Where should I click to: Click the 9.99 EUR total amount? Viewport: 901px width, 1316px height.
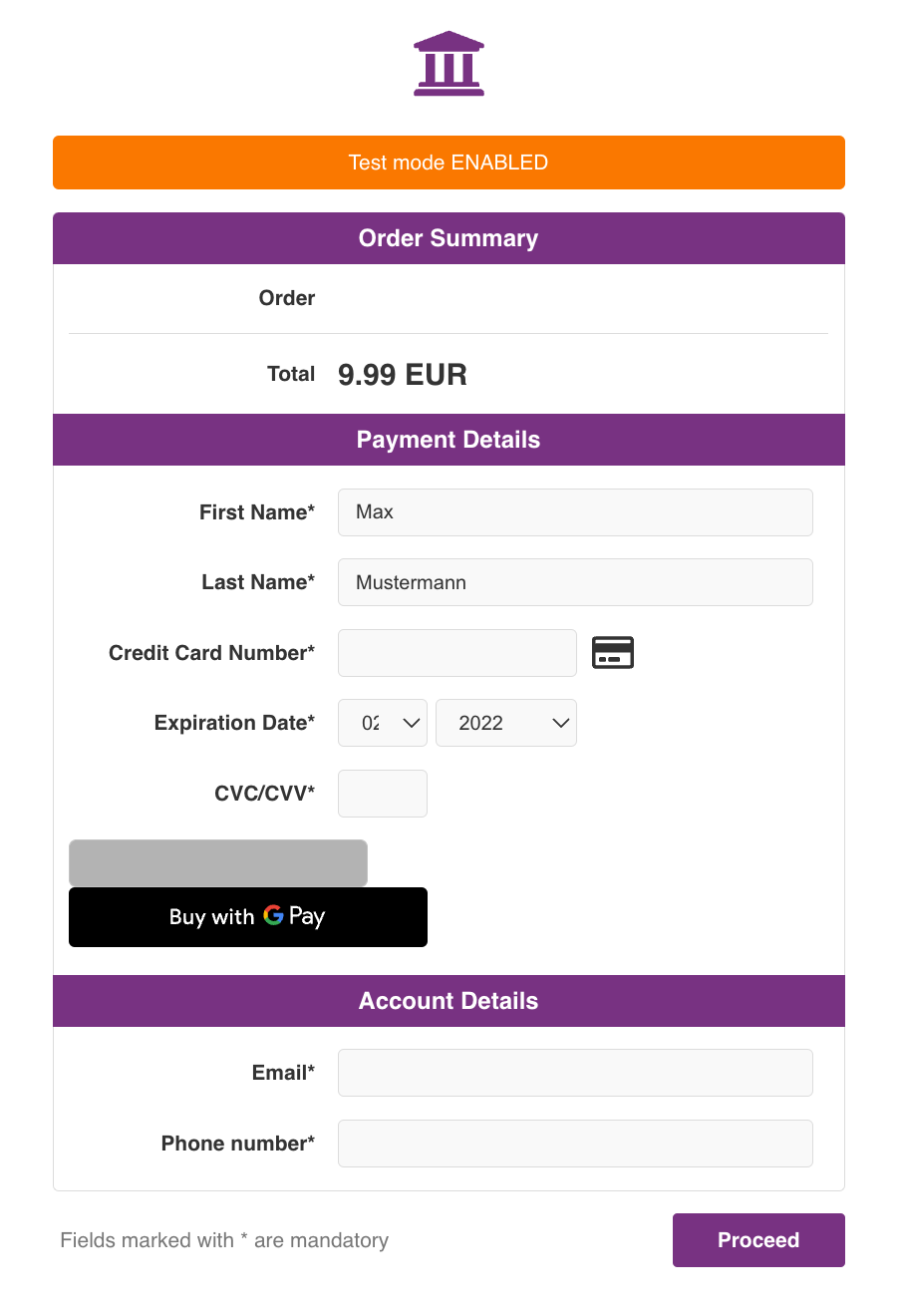[x=403, y=375]
